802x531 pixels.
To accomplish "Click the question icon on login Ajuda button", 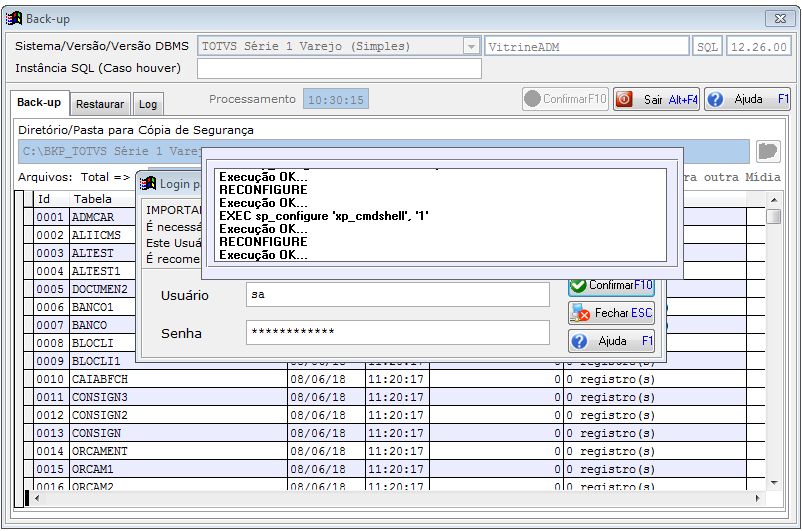I will [579, 341].
